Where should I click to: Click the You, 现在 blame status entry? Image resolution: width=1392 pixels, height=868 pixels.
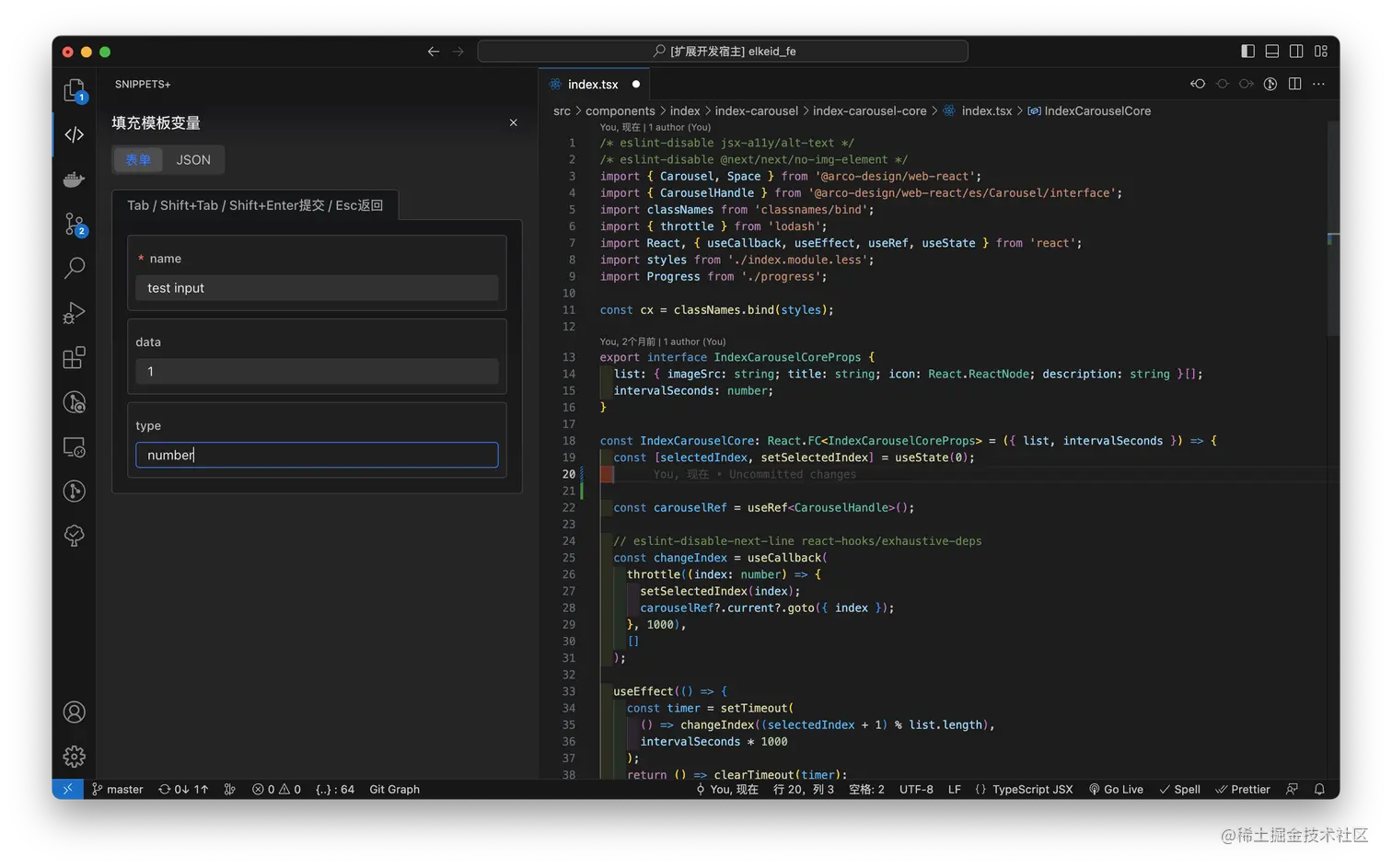[727, 790]
